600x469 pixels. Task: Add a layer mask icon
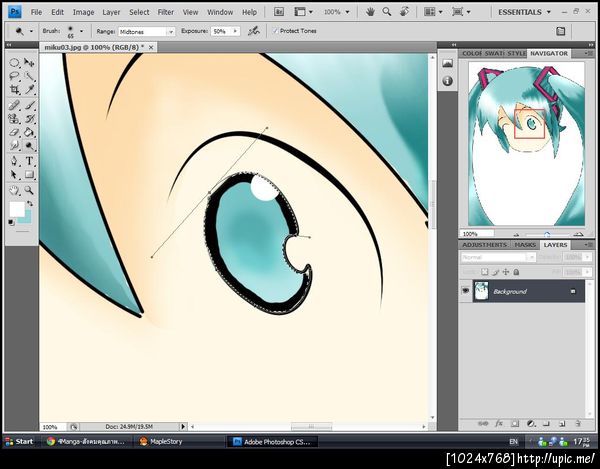pos(515,423)
